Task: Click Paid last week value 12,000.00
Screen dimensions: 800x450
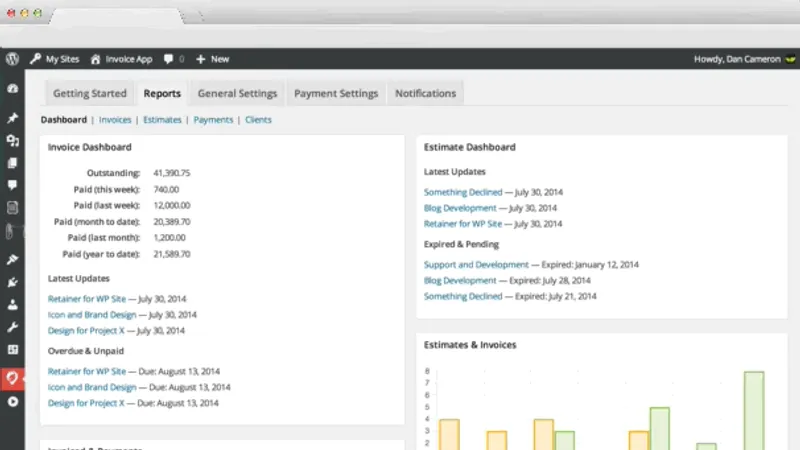Action: tap(171, 205)
